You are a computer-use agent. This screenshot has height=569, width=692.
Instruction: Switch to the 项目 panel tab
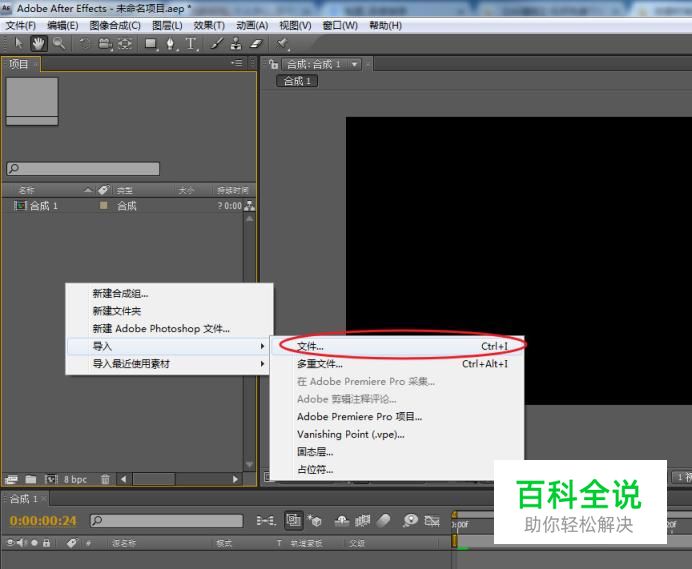(x=19, y=64)
